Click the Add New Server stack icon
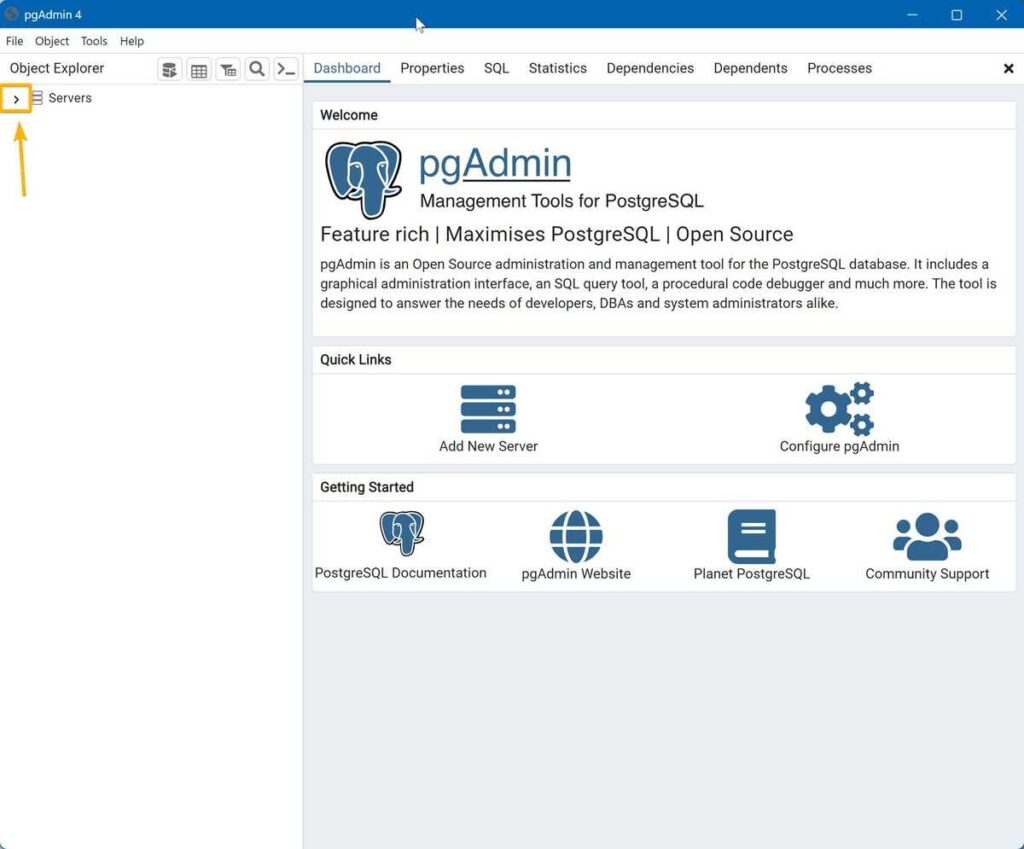 click(488, 409)
